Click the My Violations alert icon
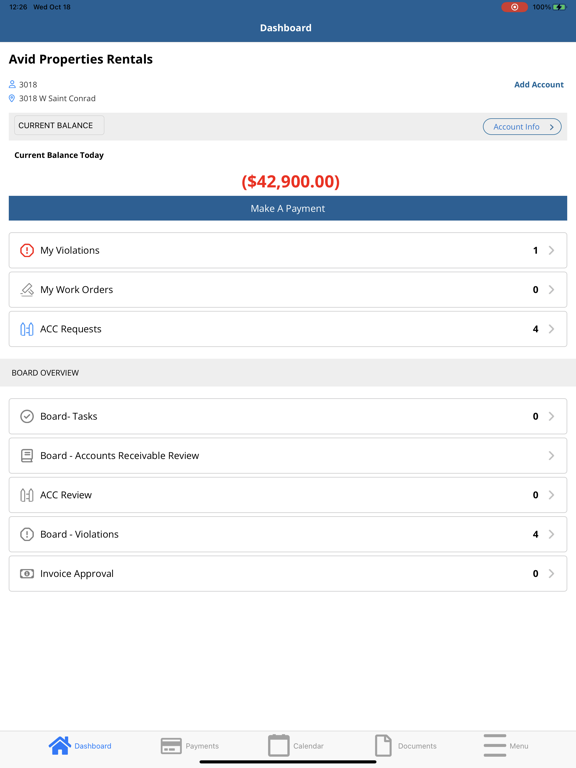 click(x=27, y=250)
